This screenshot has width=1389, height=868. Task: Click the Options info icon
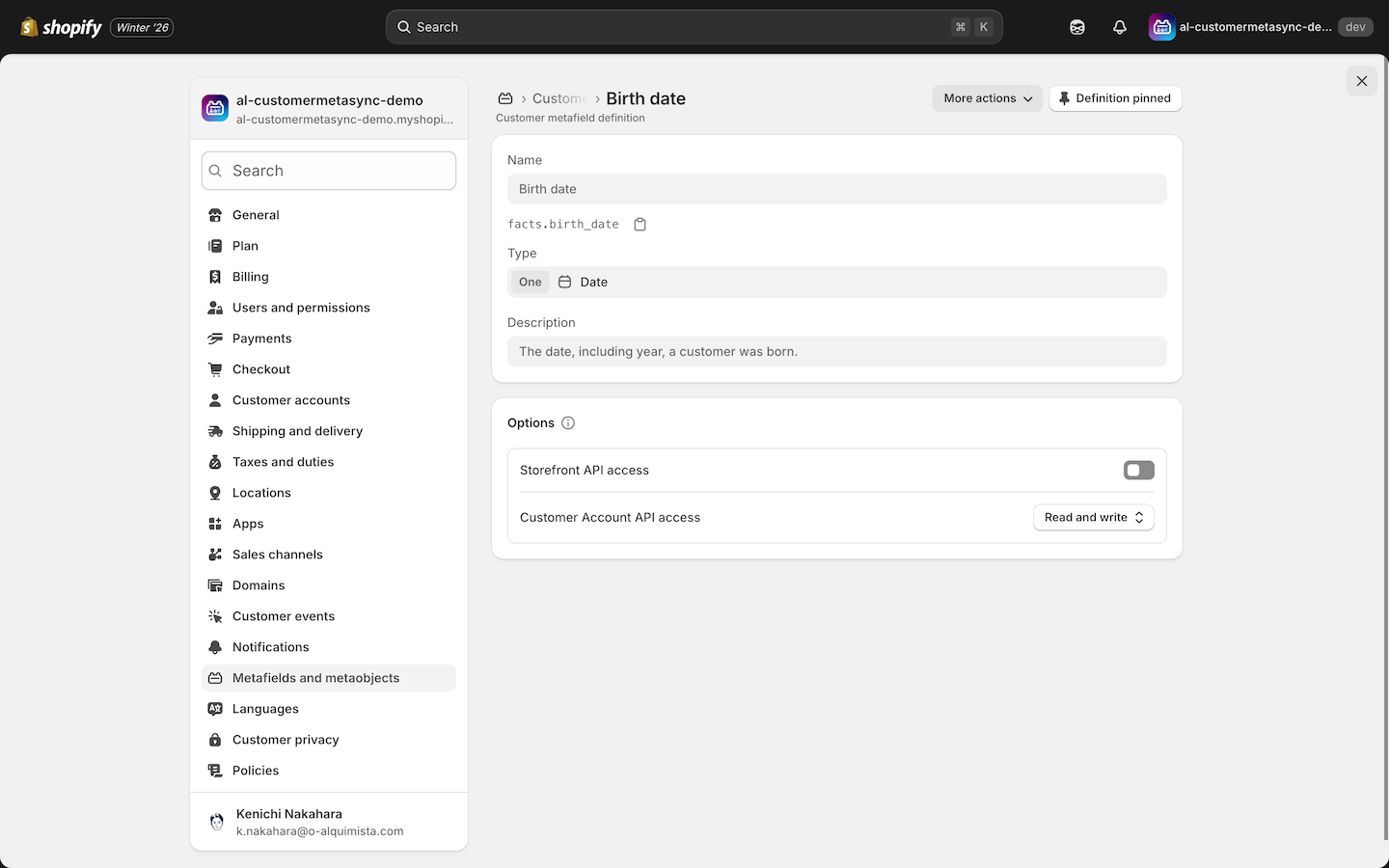click(568, 423)
